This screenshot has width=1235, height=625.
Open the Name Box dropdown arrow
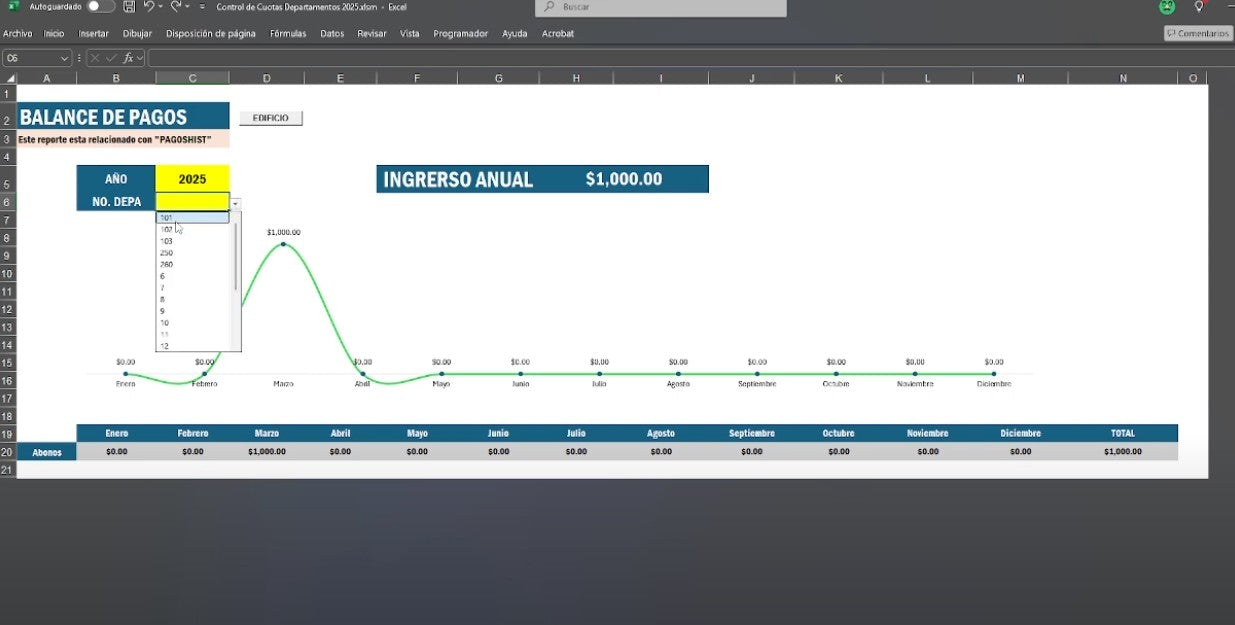(x=64, y=57)
